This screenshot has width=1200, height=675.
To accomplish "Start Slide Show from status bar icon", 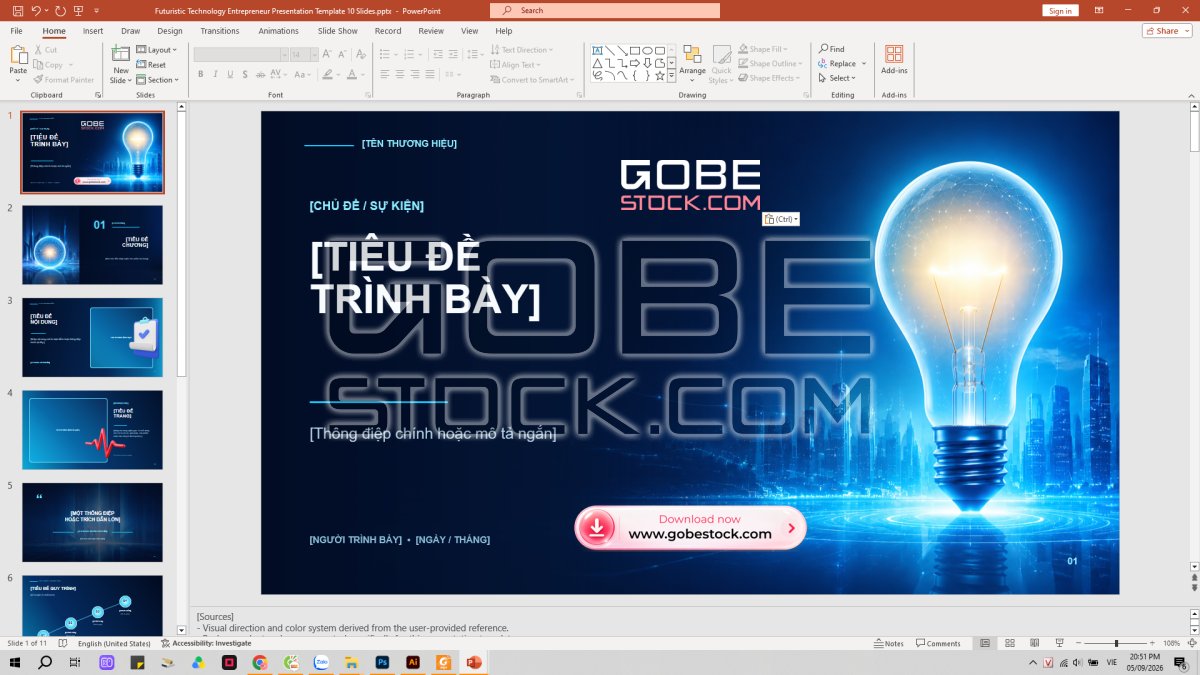I will [1060, 643].
